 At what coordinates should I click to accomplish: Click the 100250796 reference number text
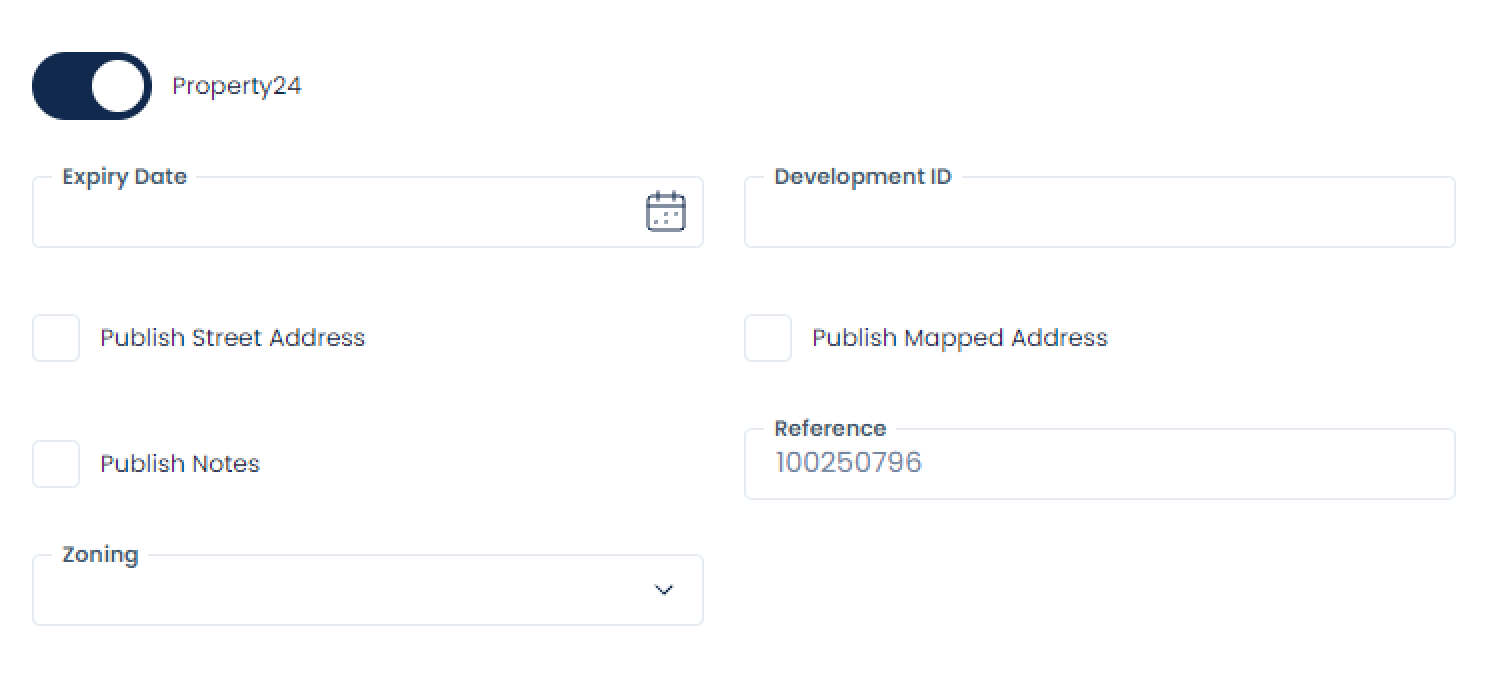coord(848,463)
